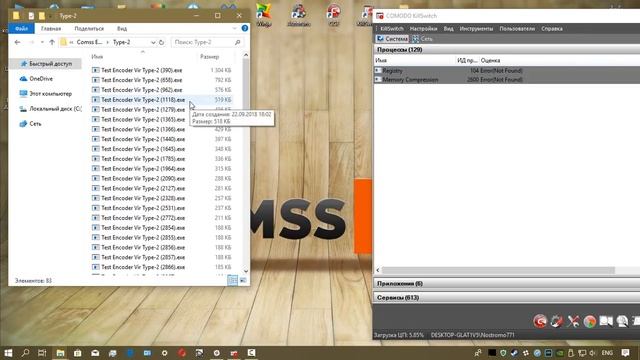Click the red Comodo logo icon in KillSwitch
This screenshot has width=640, height=360.
coord(540,322)
